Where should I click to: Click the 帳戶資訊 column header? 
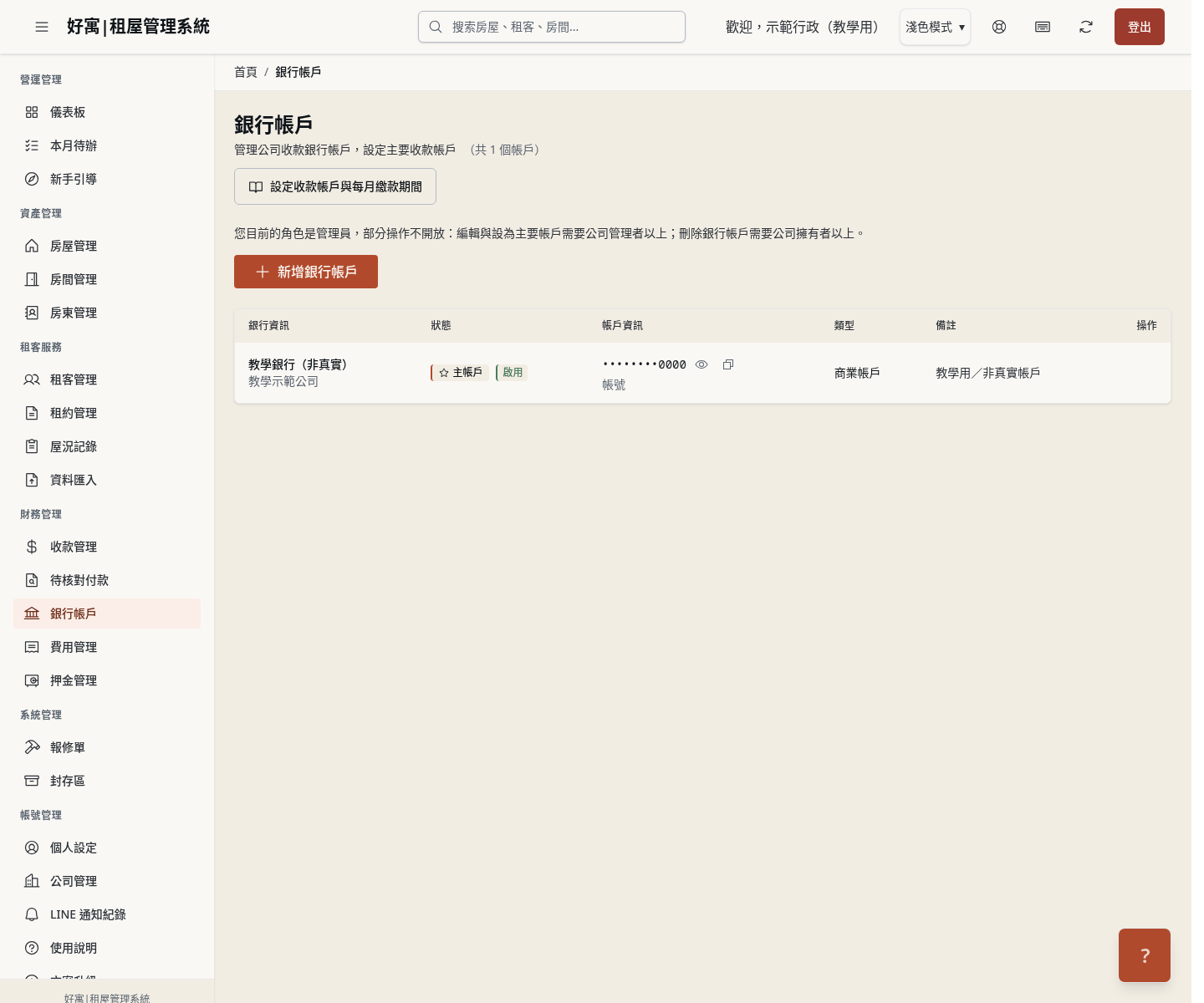tap(622, 325)
